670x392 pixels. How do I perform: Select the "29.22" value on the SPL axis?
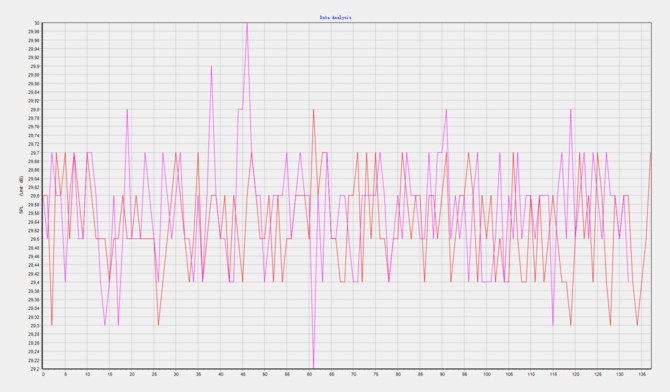pos(34,360)
